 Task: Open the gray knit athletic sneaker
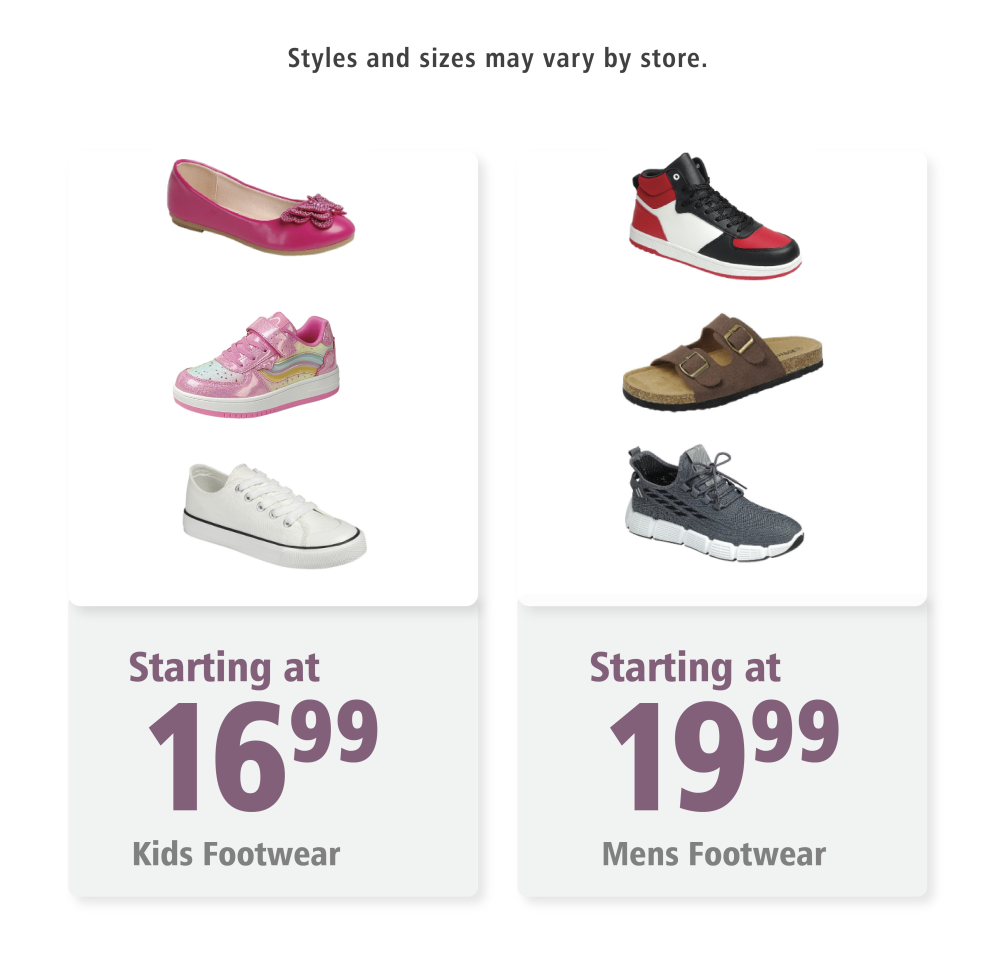tap(714, 502)
